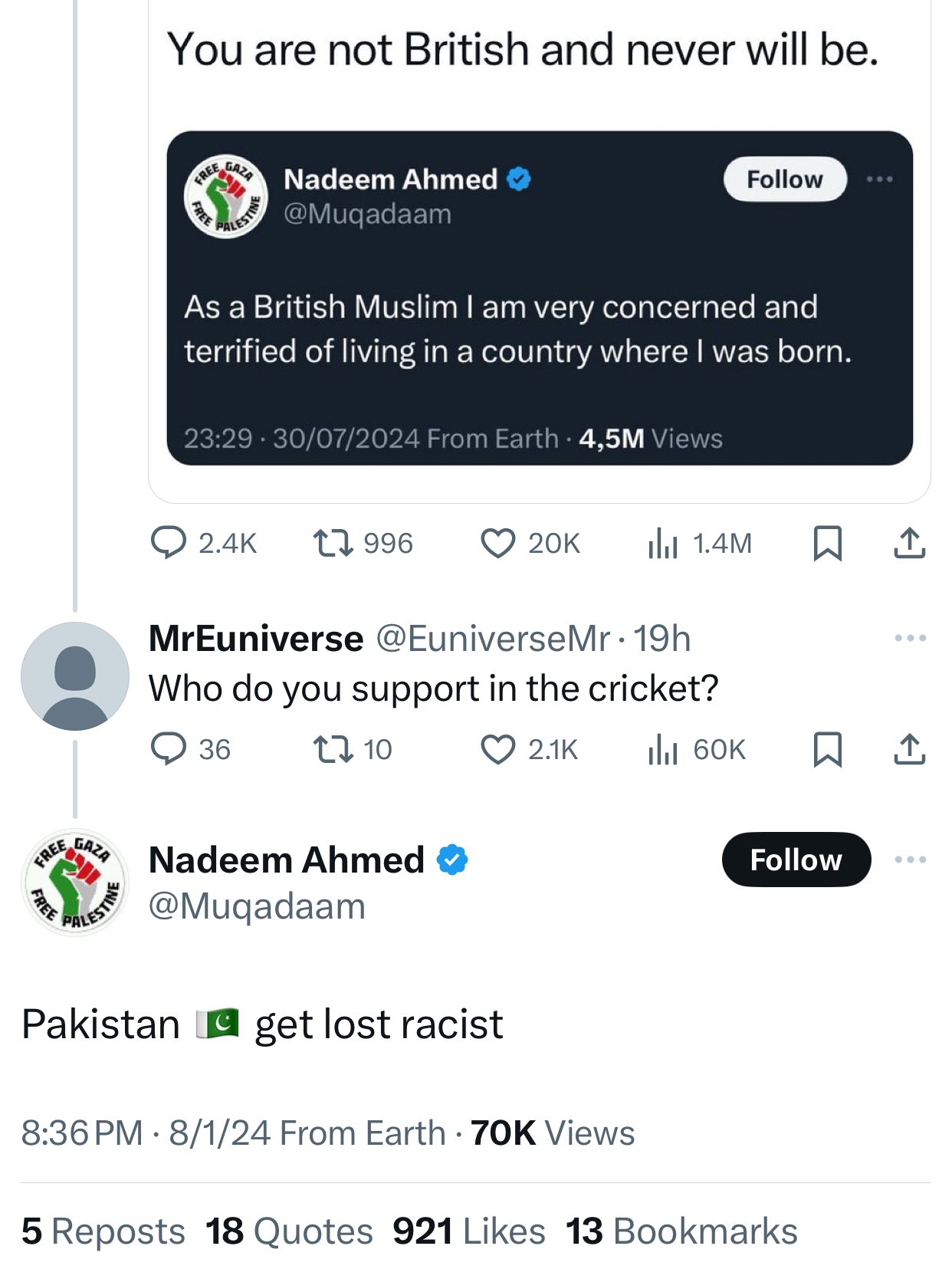952x1269 pixels.
Task: Open the 921 Likes list
Action: click(x=469, y=1231)
